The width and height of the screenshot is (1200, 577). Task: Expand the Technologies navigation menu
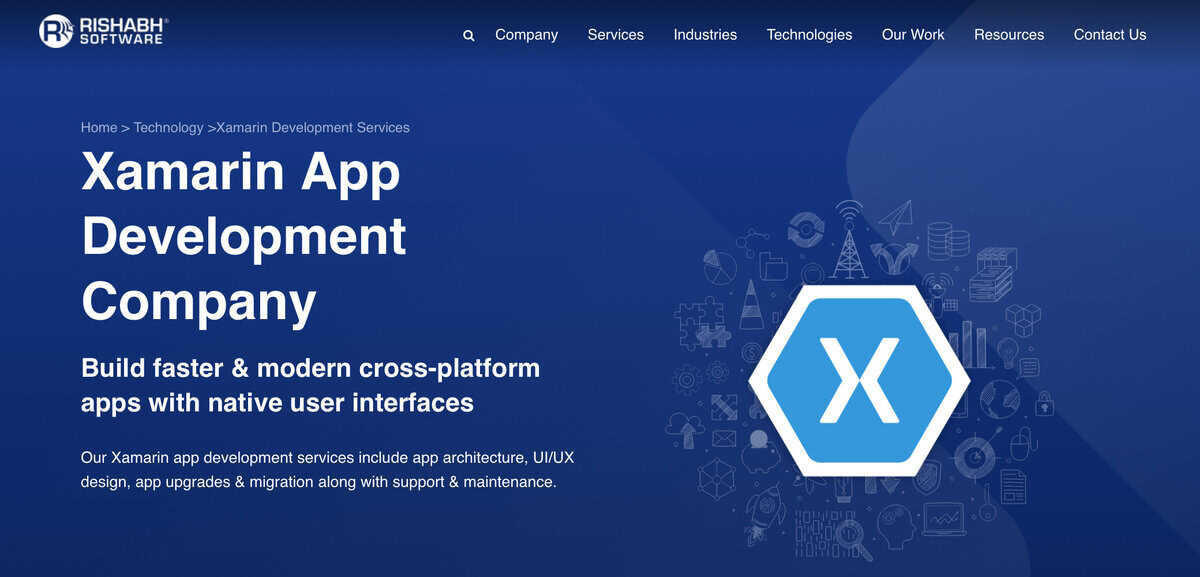[809, 34]
